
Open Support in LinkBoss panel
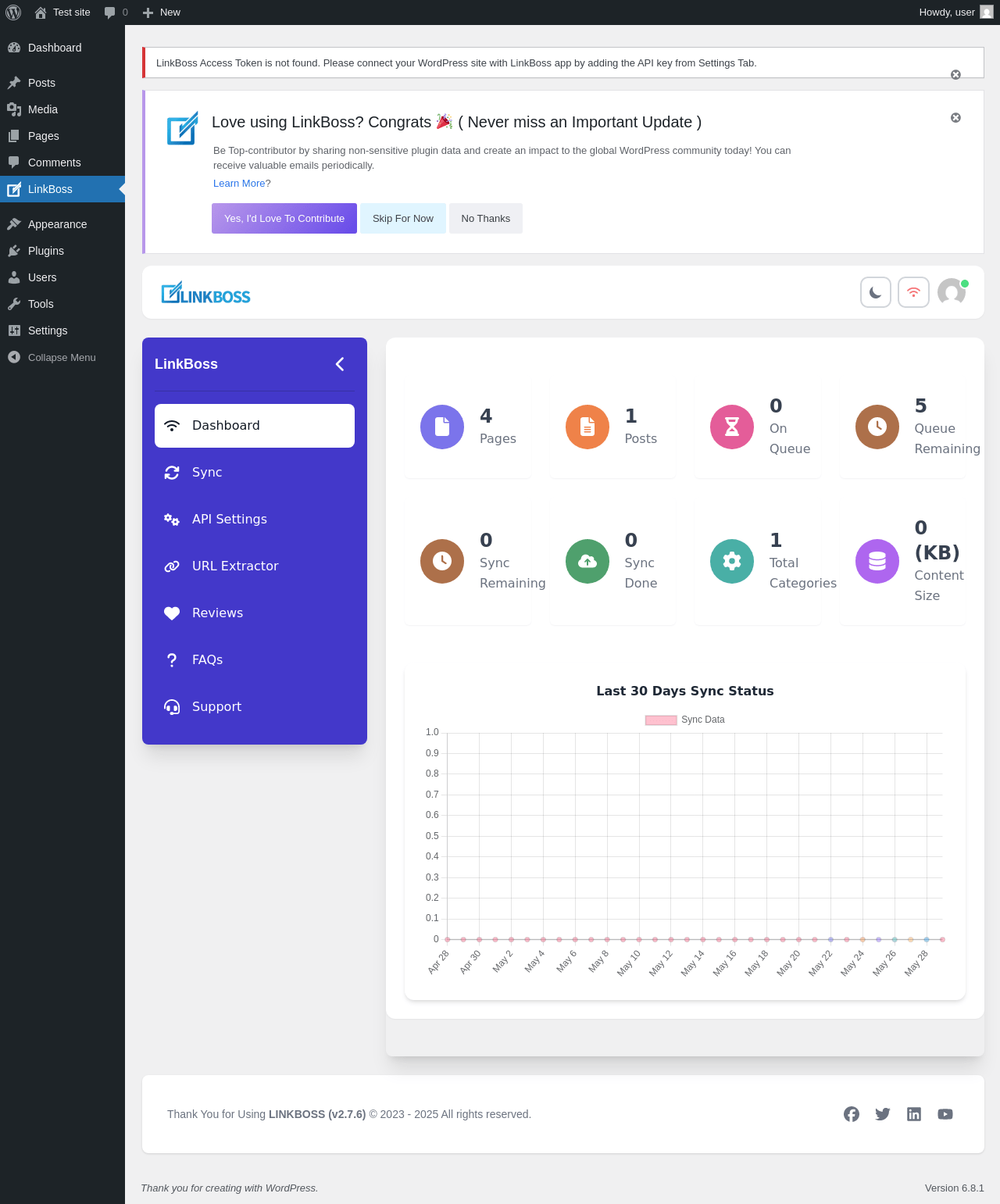pyautogui.click(x=255, y=707)
